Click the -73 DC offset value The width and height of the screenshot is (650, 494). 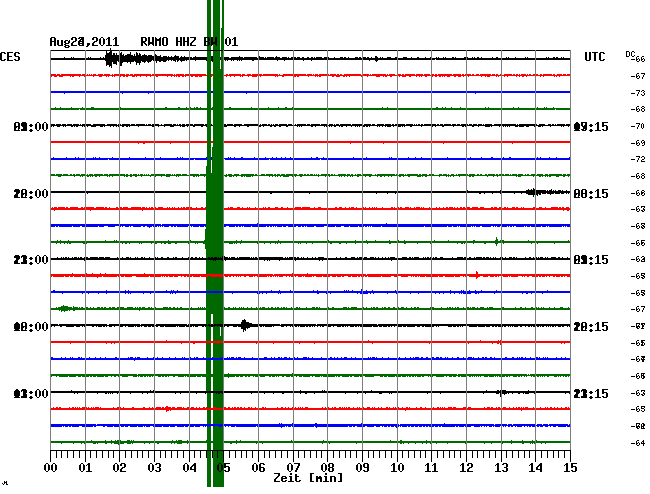[x=638, y=93]
